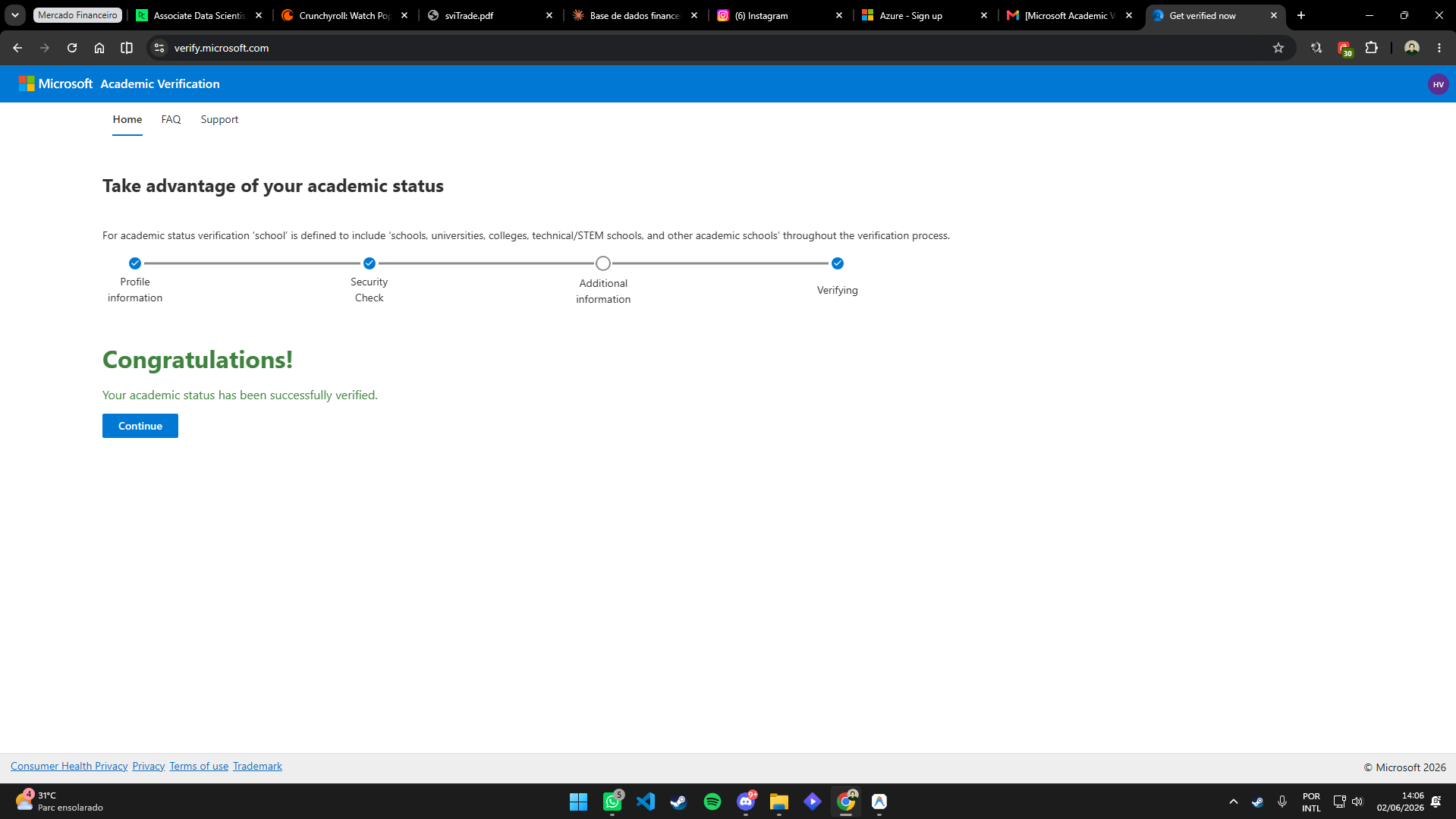Open the weather widget showing 31°C
The height and width of the screenshot is (819, 1456).
click(x=59, y=802)
